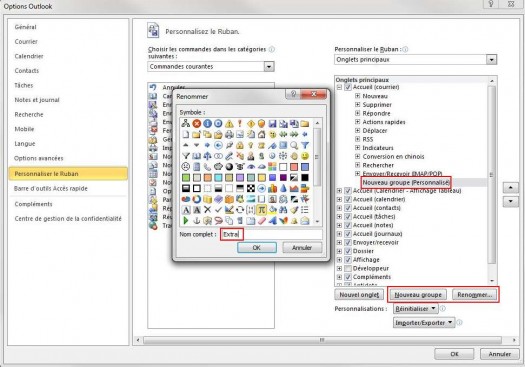
Task: Pick the checkerboard pattern symbol
Action: 250,189
